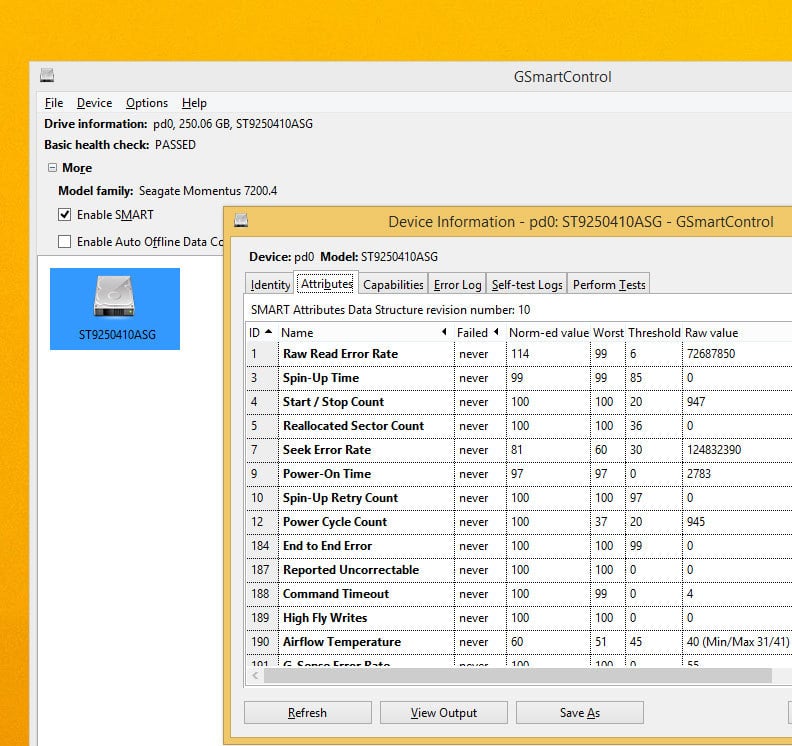The image size is (792, 746).
Task: Click the GSmartControl main window title icon
Action: [x=47, y=76]
